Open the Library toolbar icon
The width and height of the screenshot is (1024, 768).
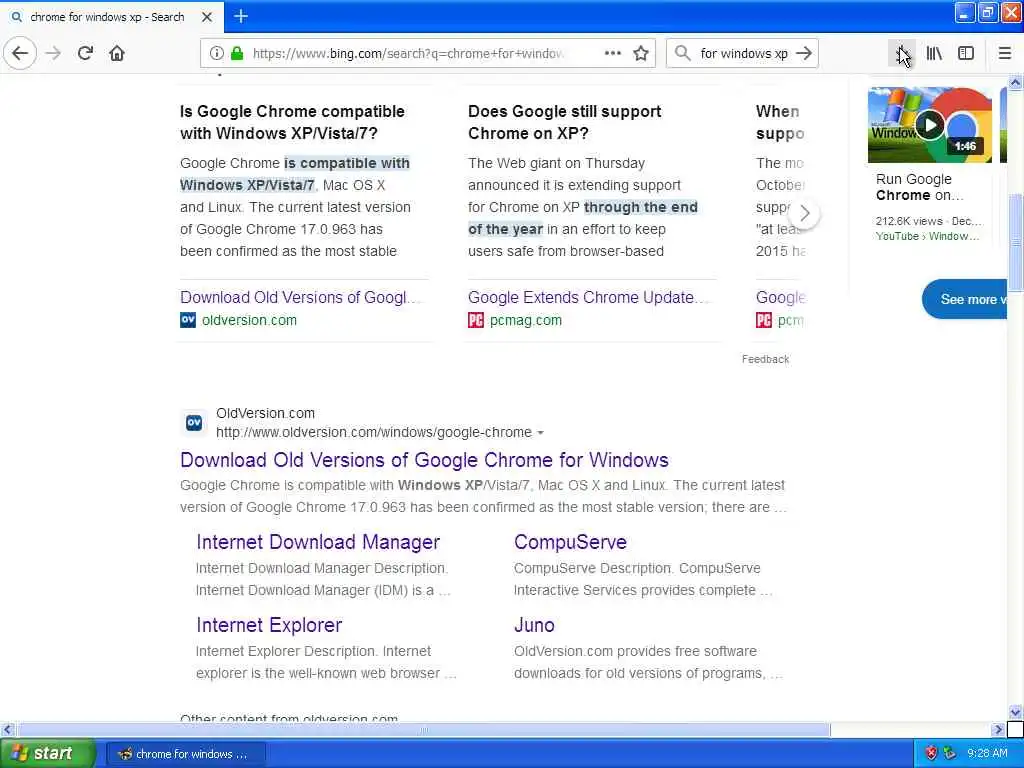pos(934,54)
